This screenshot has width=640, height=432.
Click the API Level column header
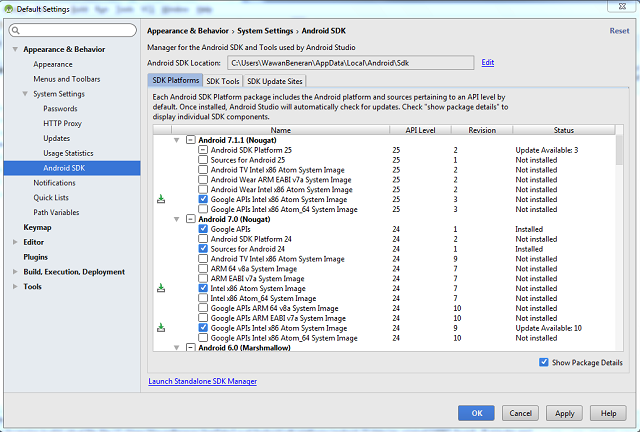[x=420, y=130]
